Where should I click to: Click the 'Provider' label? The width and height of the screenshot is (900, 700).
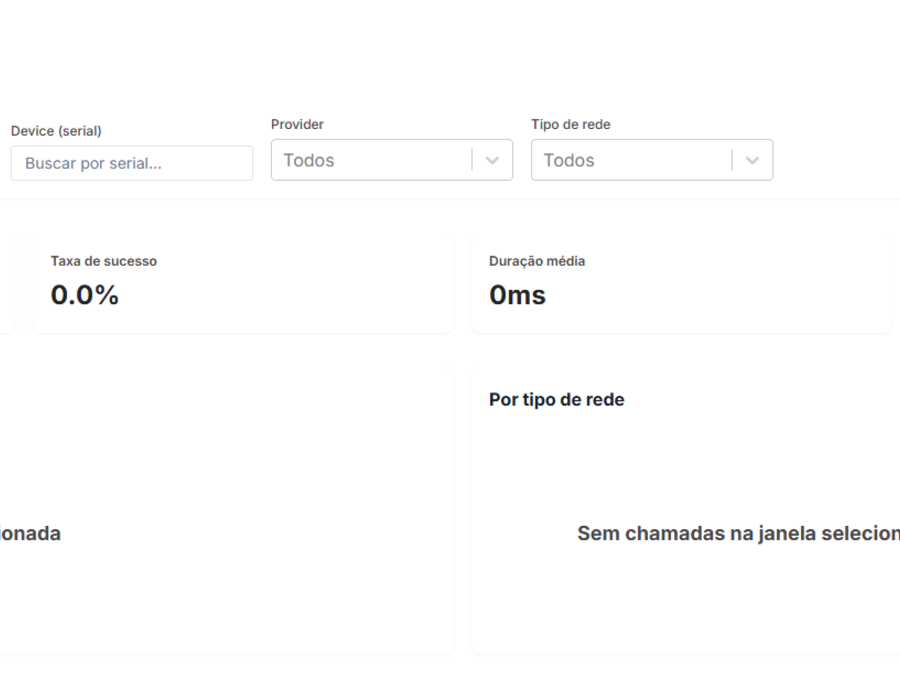pos(297,125)
